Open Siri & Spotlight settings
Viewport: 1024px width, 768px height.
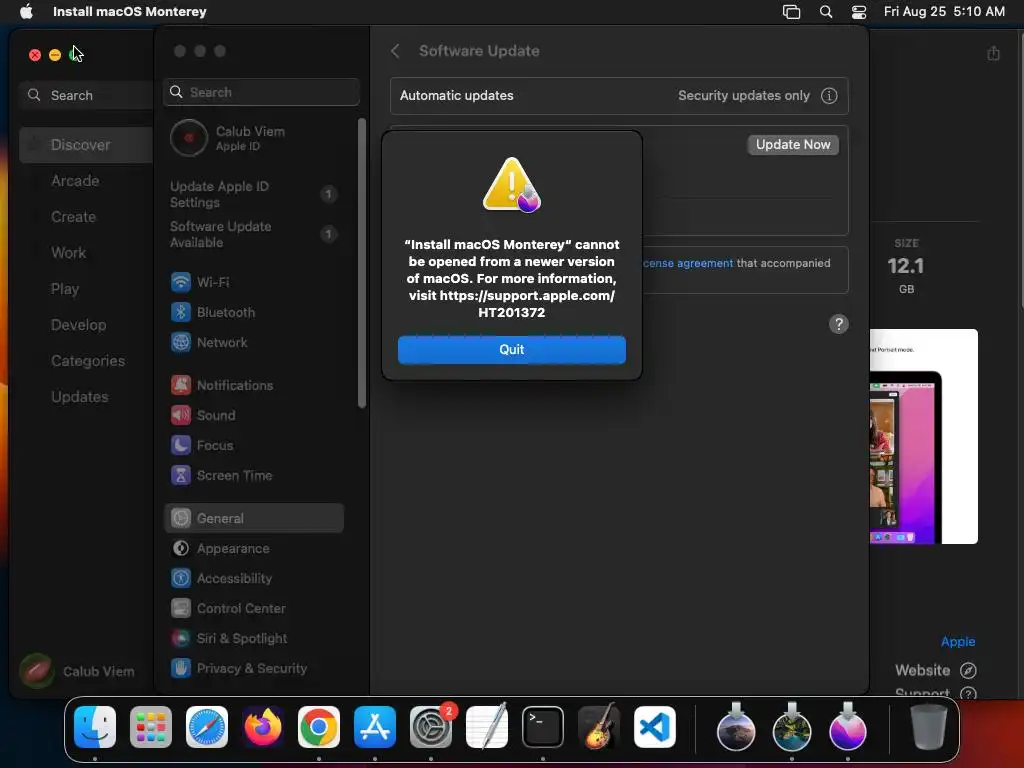click(x=253, y=639)
